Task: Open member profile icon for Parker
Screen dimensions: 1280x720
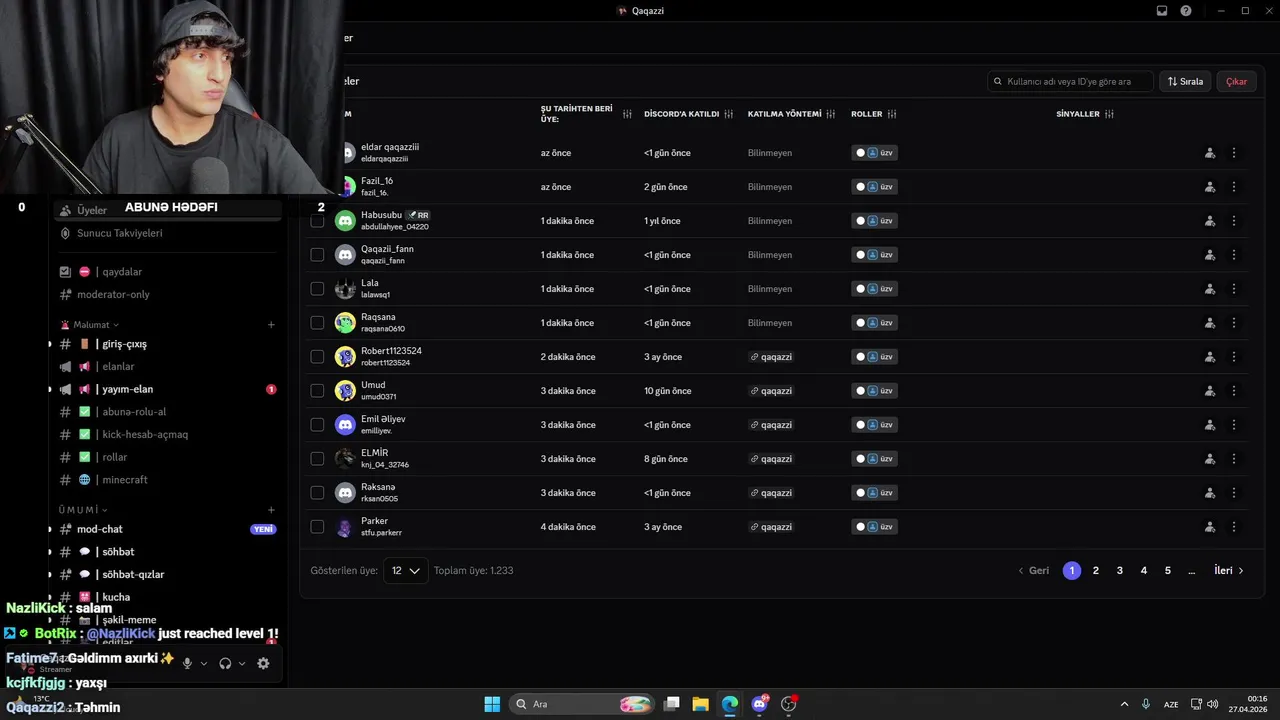Action: (1210, 527)
